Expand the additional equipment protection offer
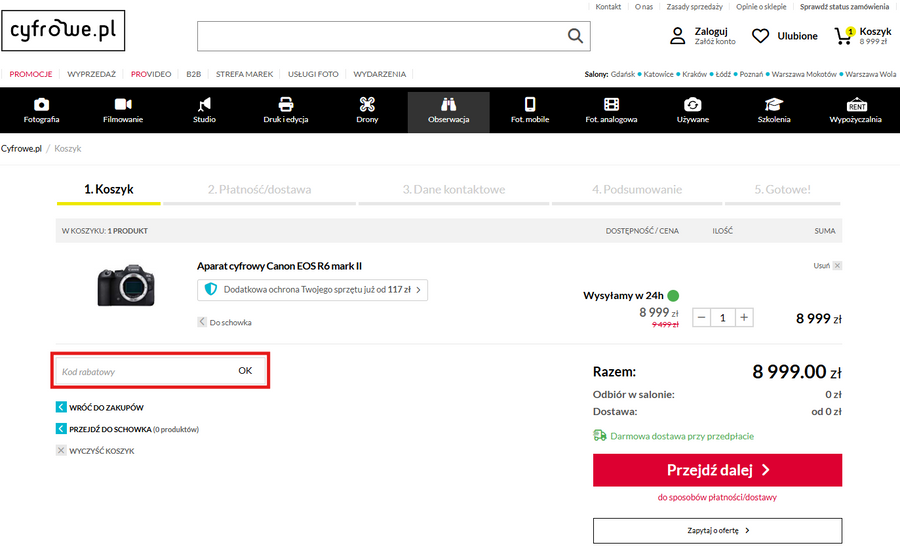 tap(312, 290)
